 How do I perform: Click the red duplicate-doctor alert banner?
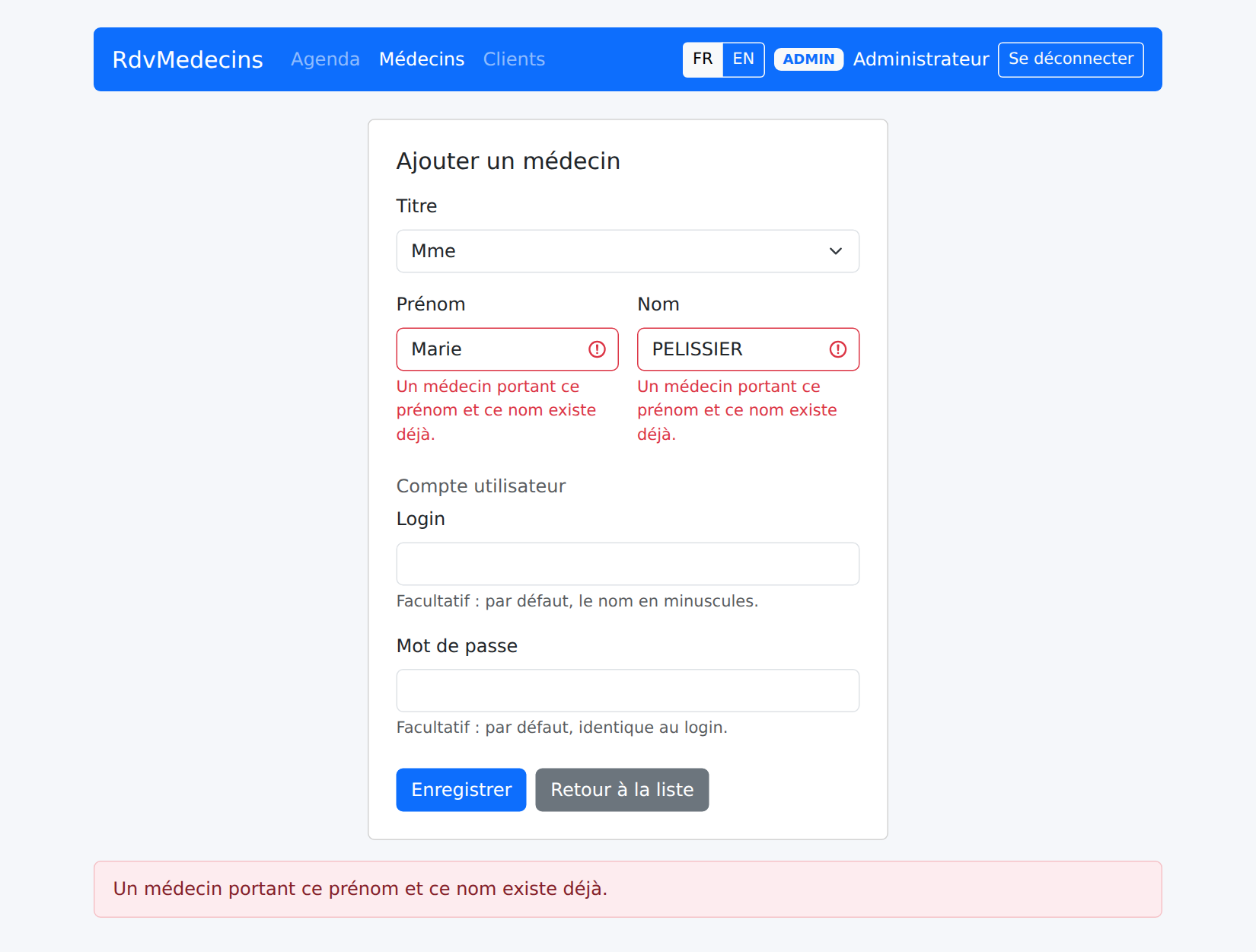[x=627, y=889]
